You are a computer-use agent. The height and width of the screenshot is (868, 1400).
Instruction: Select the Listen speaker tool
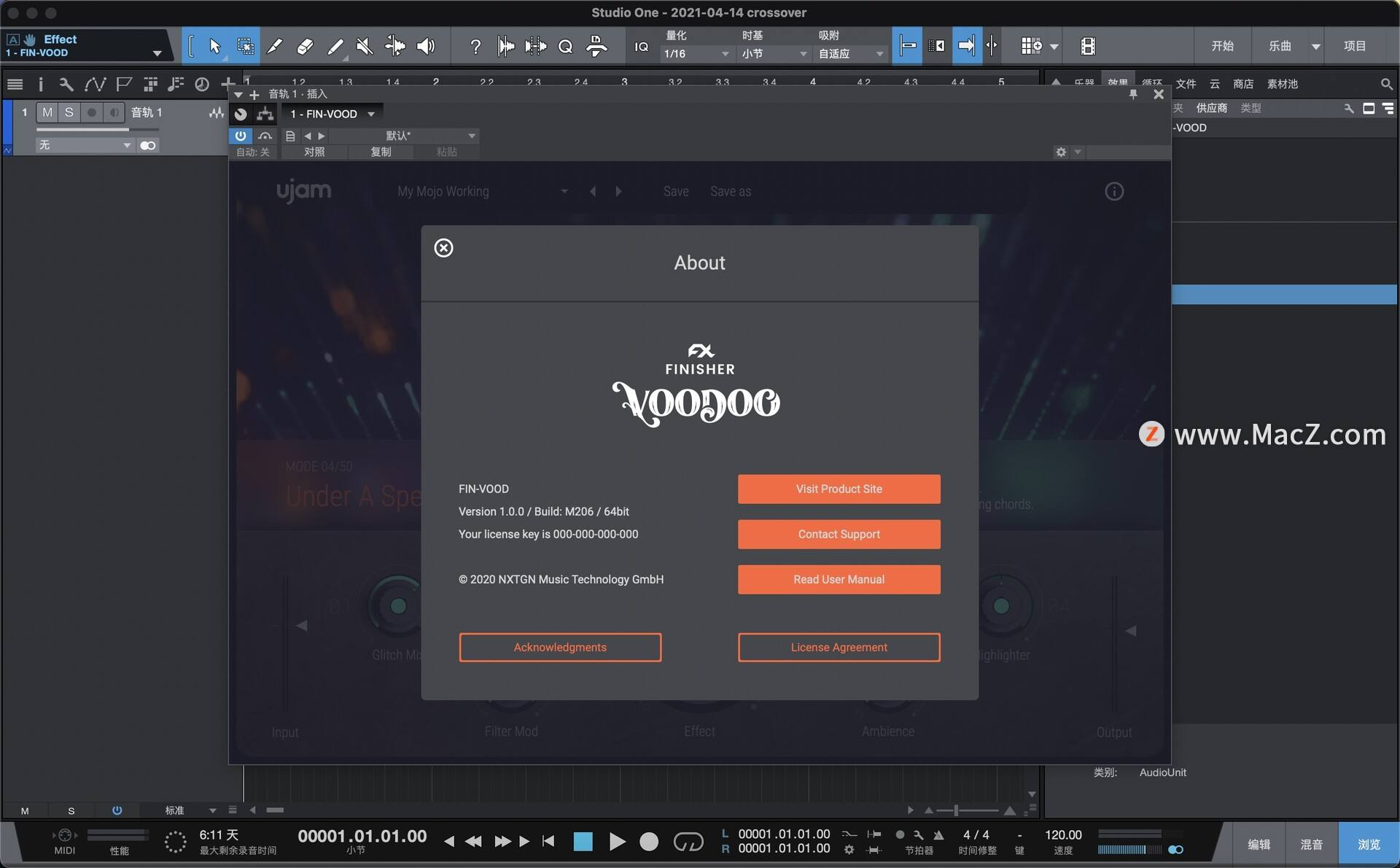click(x=425, y=46)
